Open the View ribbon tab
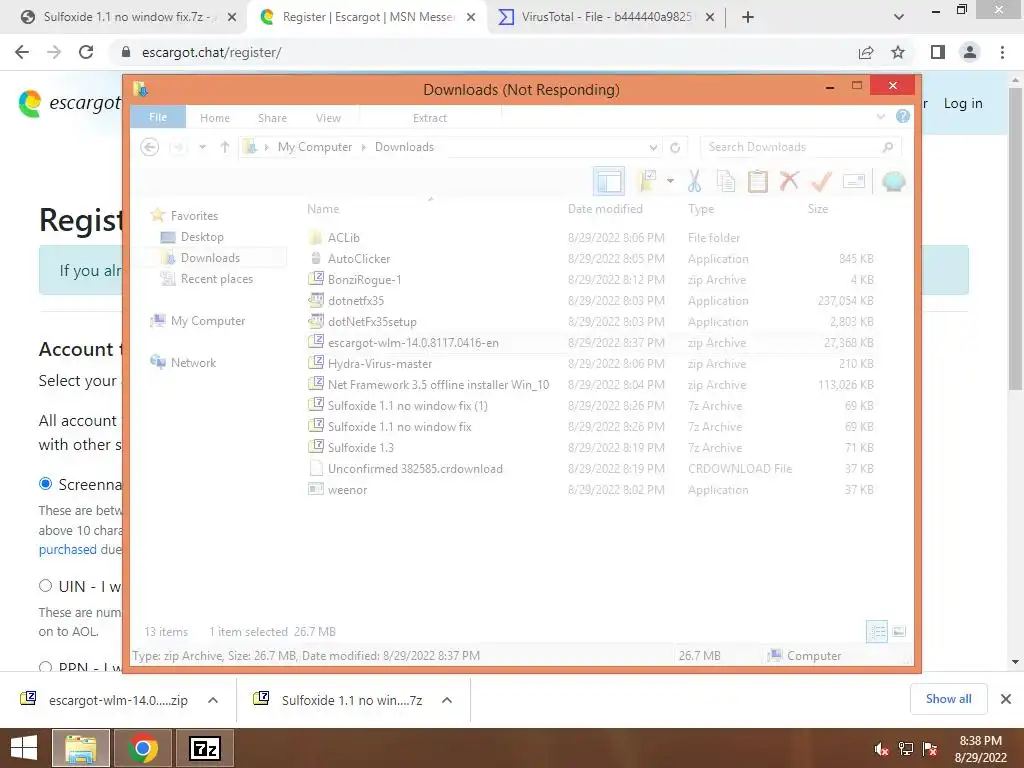This screenshot has width=1024, height=768. (x=328, y=118)
